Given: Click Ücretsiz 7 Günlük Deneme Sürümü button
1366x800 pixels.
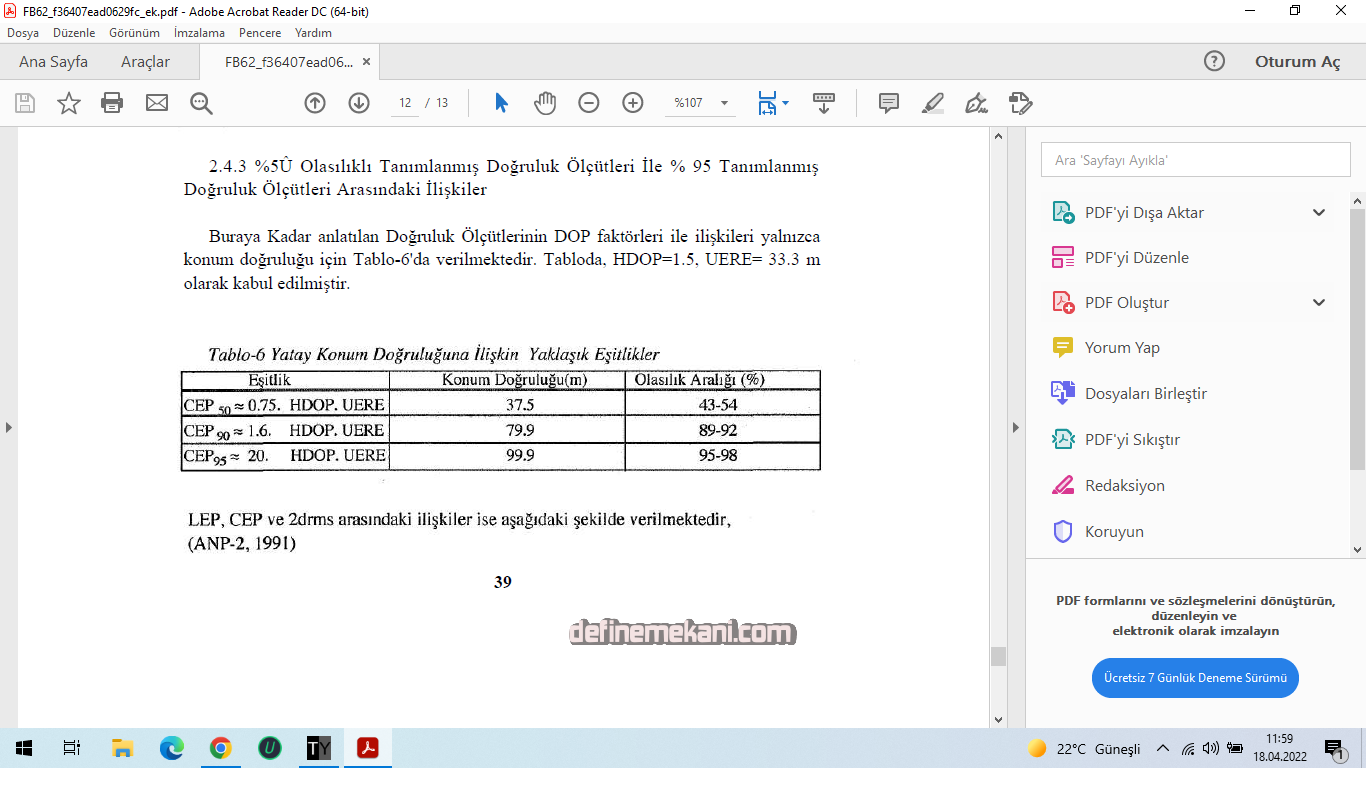Looking at the screenshot, I should click(1195, 678).
